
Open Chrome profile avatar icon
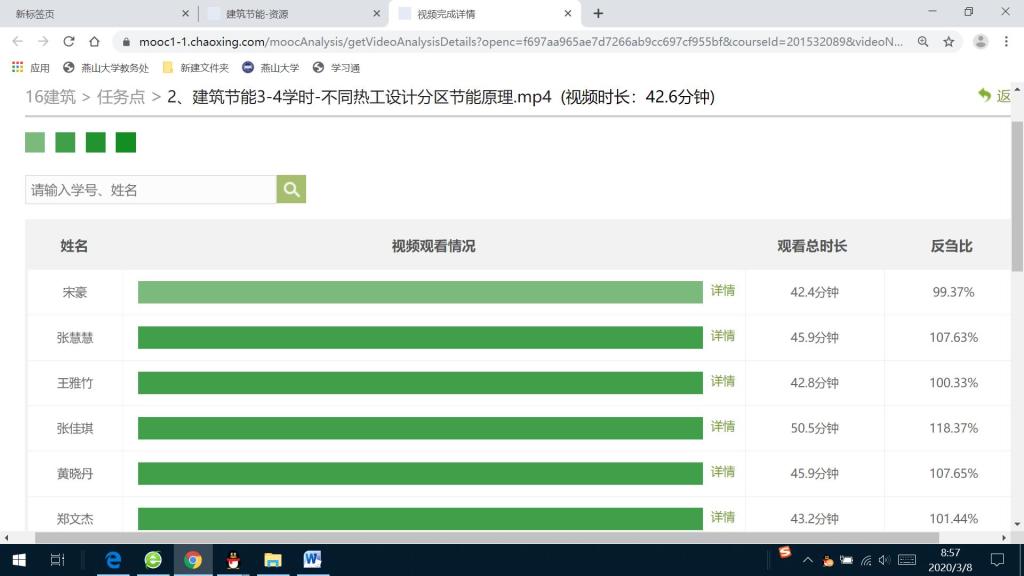coord(981,42)
